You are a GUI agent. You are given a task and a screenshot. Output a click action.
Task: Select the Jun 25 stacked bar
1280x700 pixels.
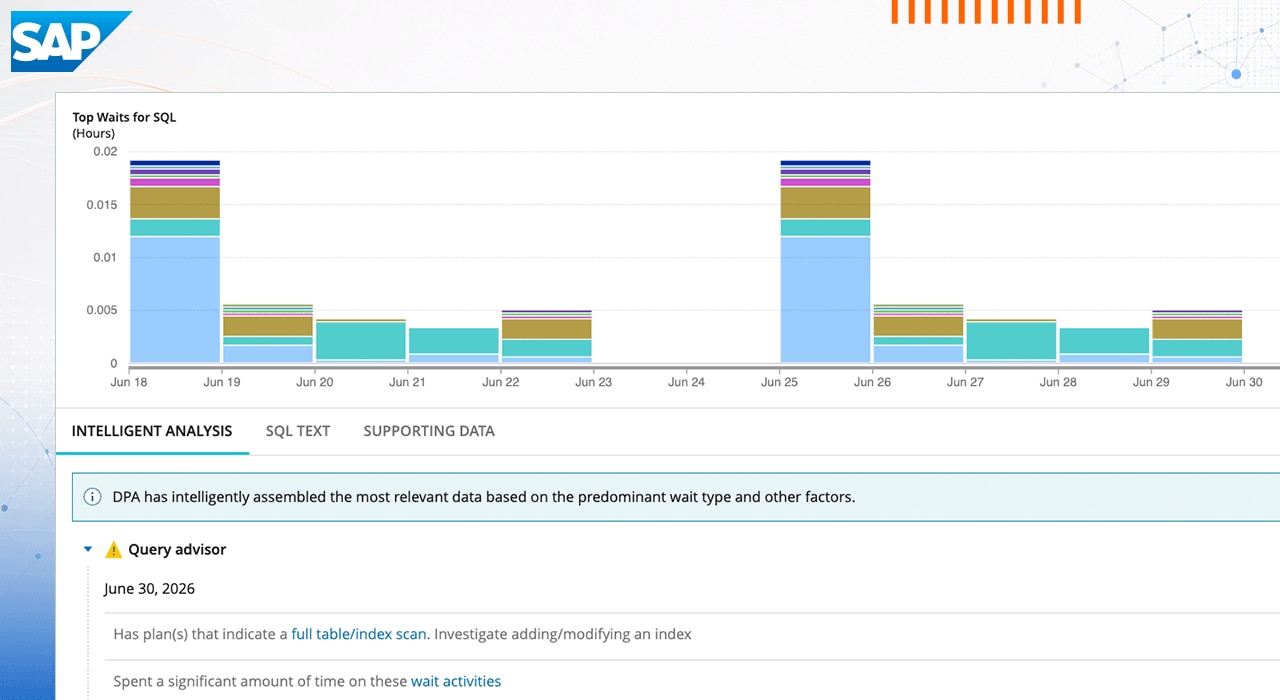click(x=825, y=261)
